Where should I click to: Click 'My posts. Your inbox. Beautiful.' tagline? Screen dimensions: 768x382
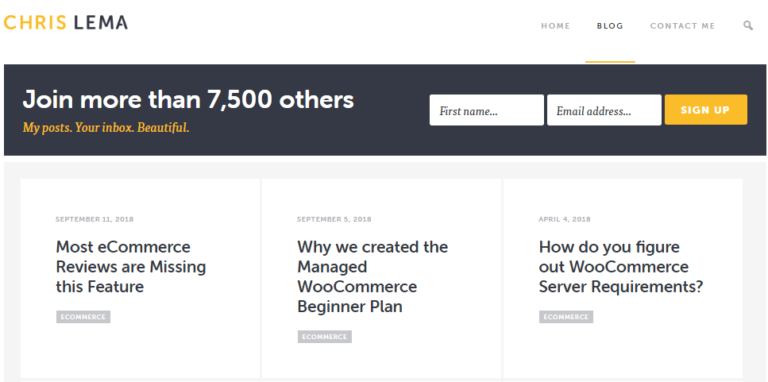[x=106, y=128]
